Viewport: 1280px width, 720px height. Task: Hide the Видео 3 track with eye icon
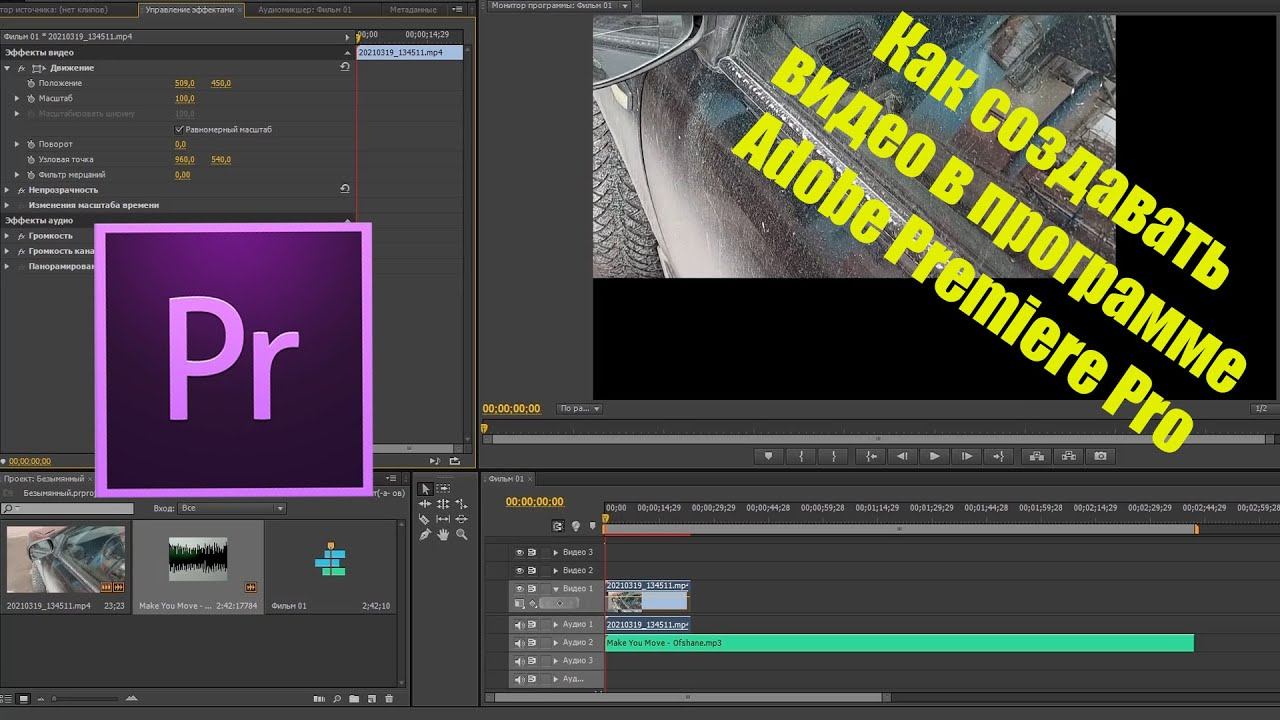pyautogui.click(x=519, y=552)
